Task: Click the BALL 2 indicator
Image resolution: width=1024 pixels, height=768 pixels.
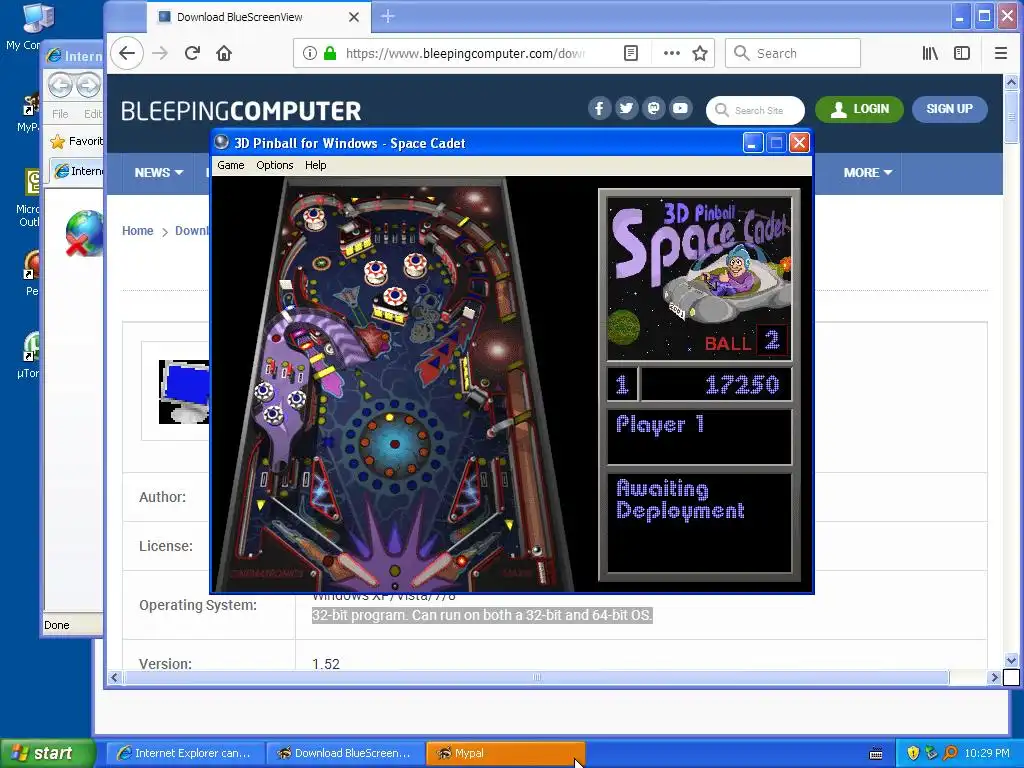Action: [746, 341]
